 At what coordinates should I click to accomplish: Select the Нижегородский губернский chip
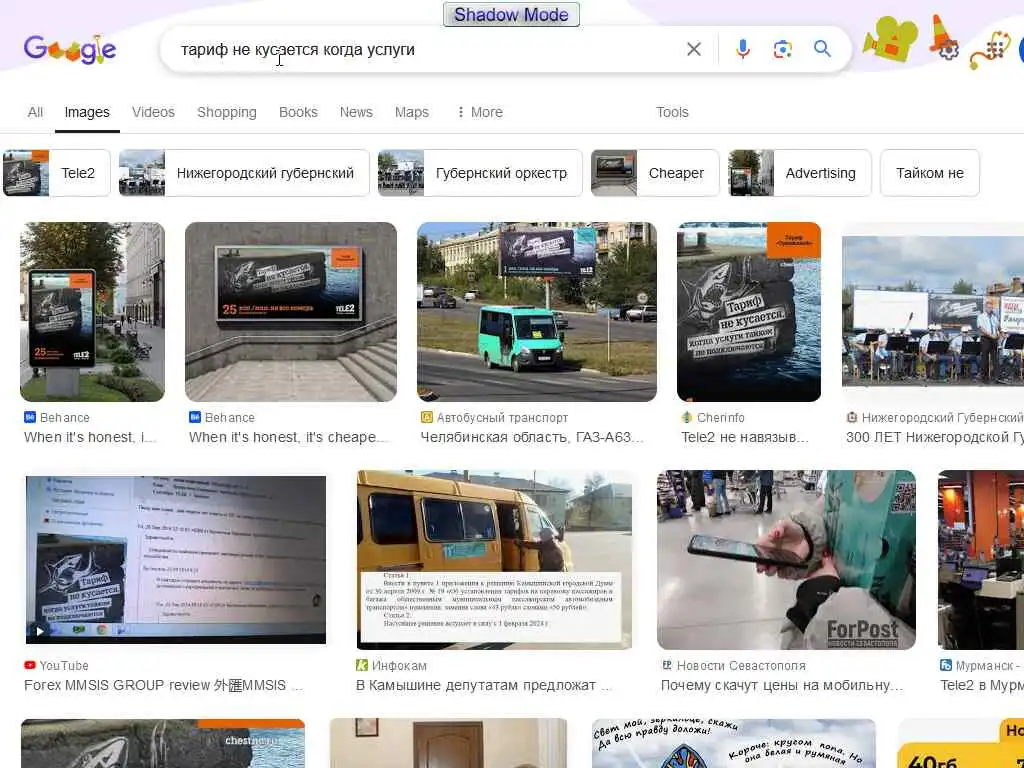(x=244, y=173)
